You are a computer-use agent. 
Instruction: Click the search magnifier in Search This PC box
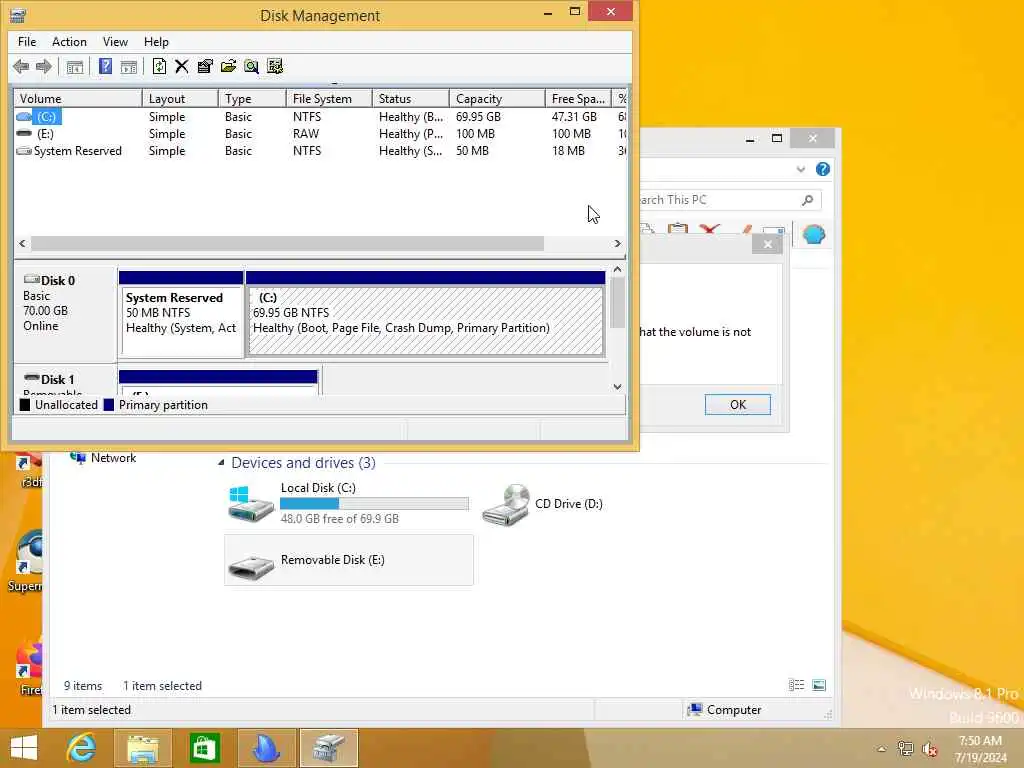pyautogui.click(x=808, y=200)
